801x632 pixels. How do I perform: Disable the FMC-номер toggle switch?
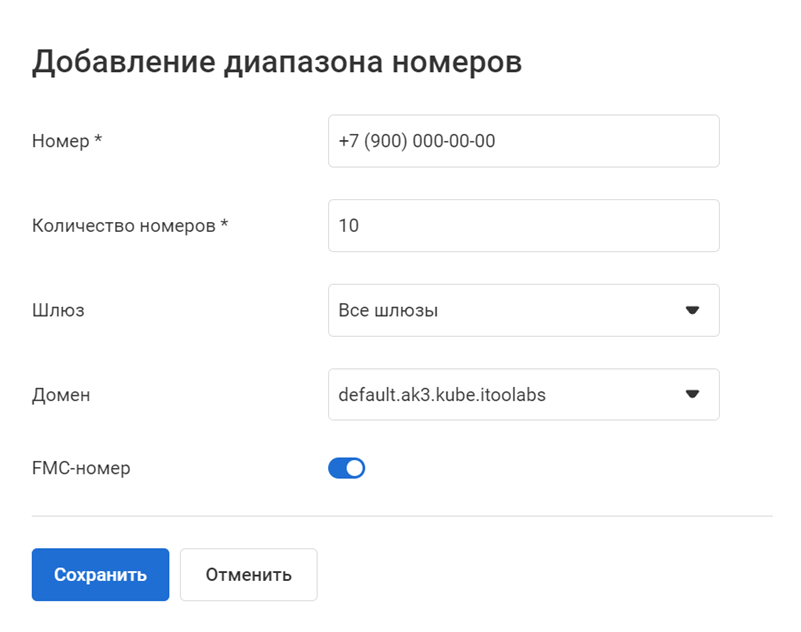(346, 468)
